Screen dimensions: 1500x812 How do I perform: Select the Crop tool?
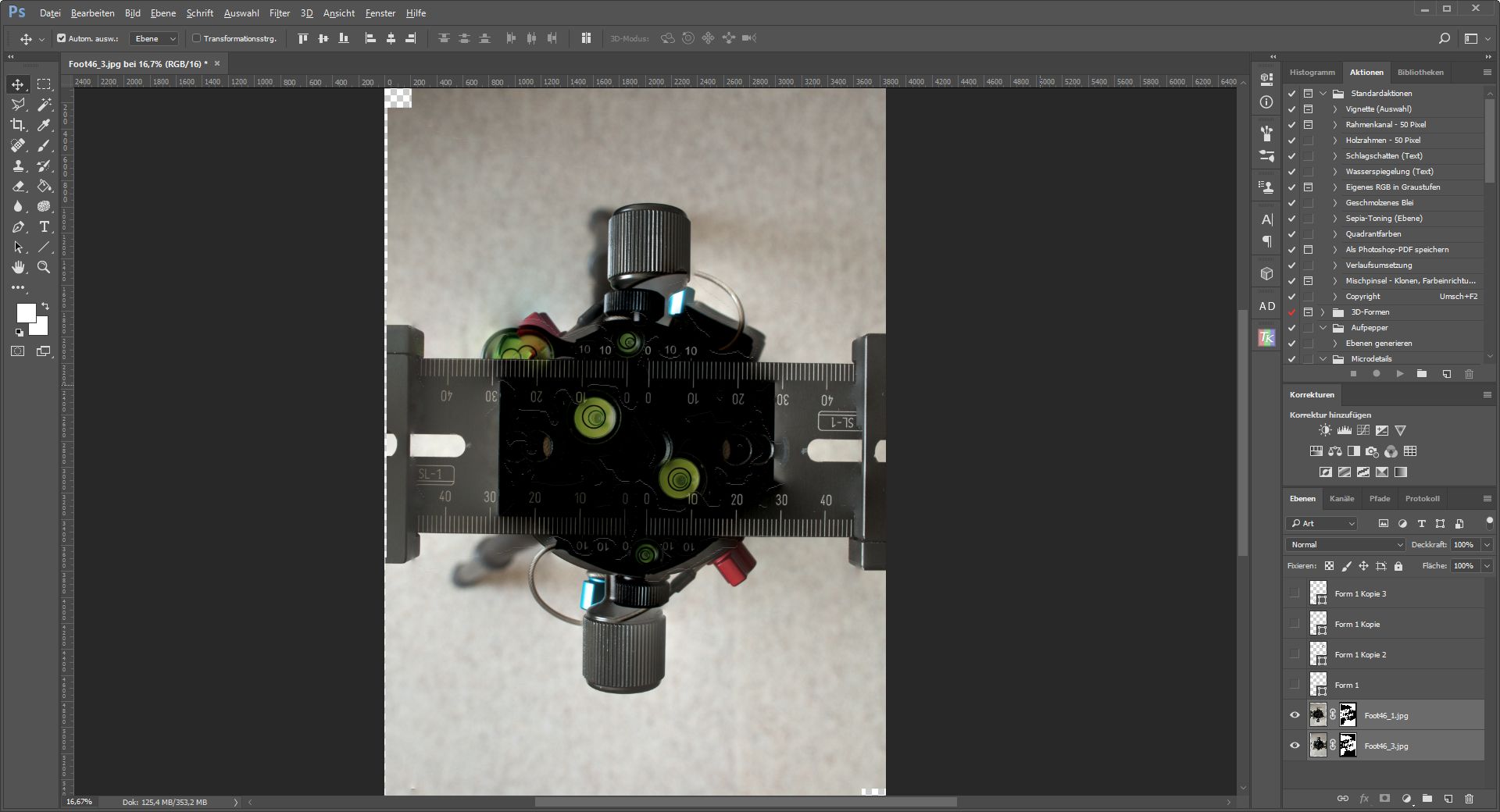click(18, 125)
